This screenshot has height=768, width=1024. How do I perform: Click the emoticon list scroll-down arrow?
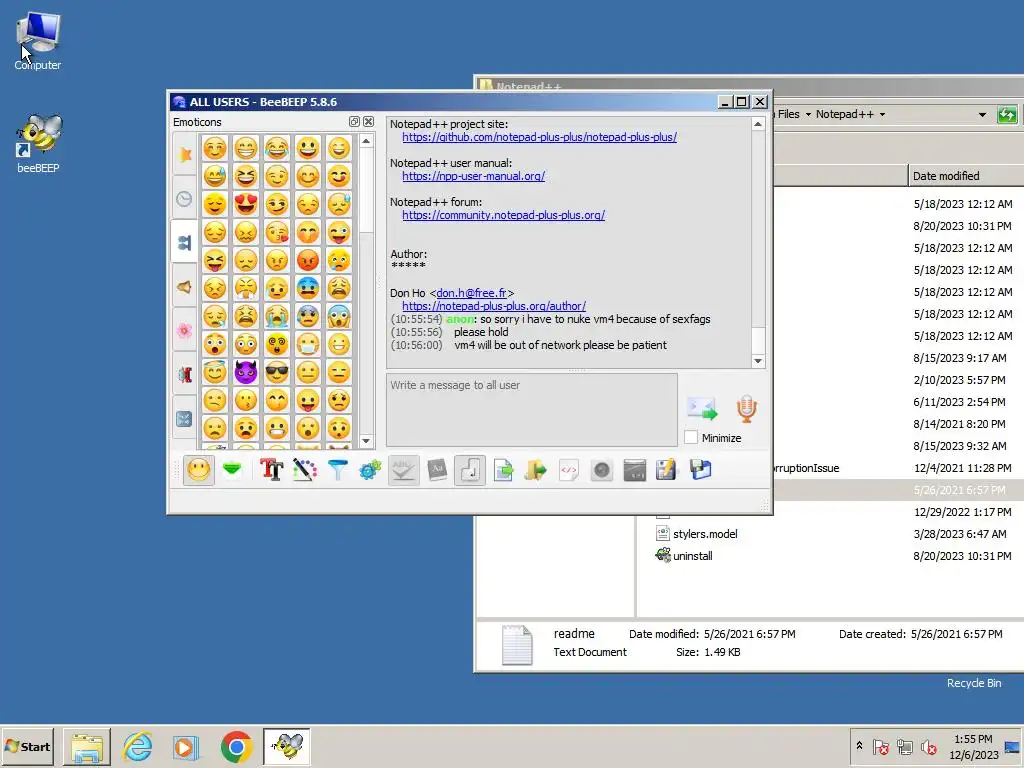(x=366, y=441)
